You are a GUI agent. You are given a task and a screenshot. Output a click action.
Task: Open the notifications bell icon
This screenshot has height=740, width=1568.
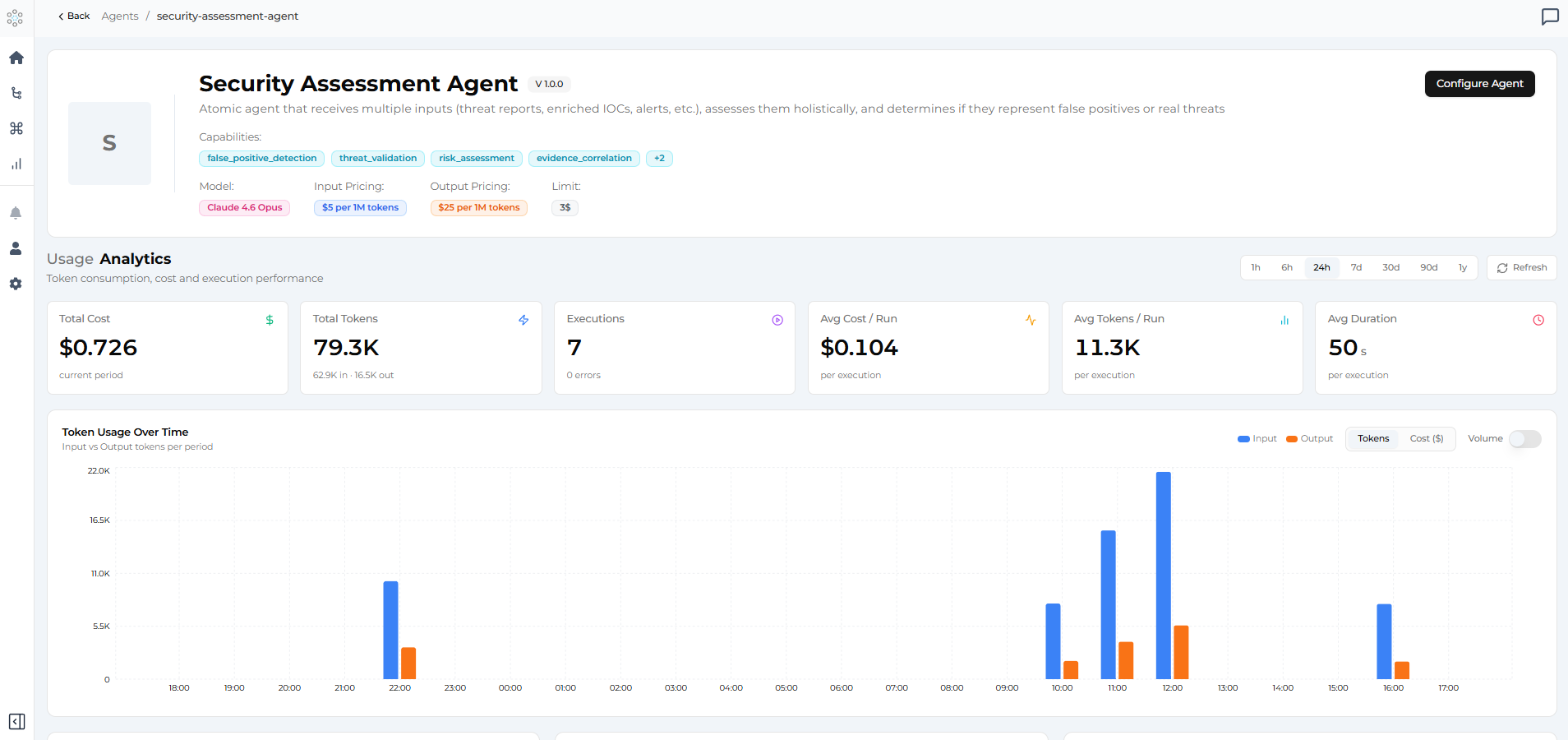(x=16, y=213)
